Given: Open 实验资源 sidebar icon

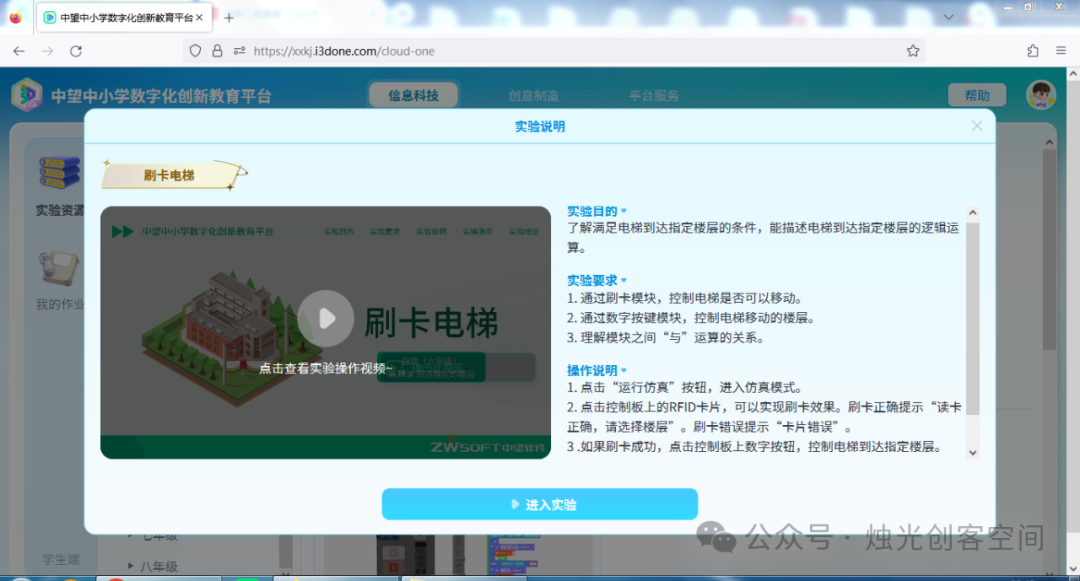Looking at the screenshot, I should pos(60,173).
